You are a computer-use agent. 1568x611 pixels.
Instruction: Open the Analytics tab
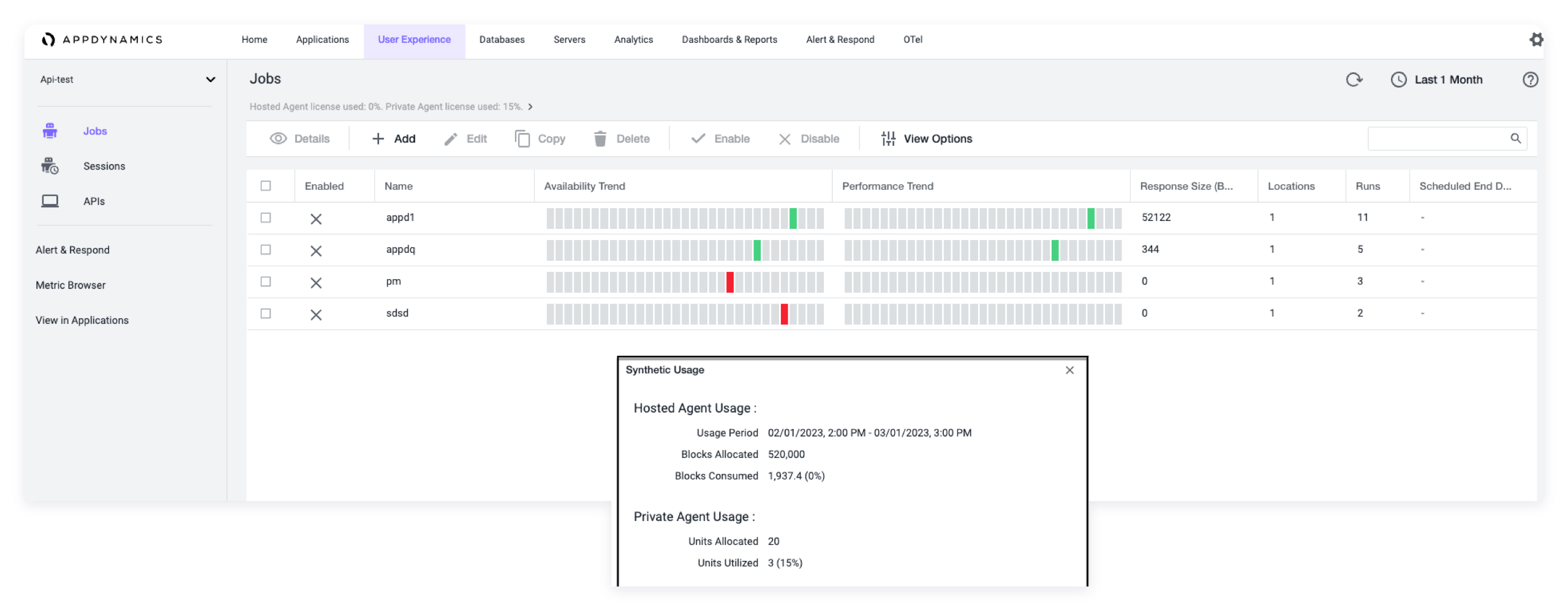(633, 40)
